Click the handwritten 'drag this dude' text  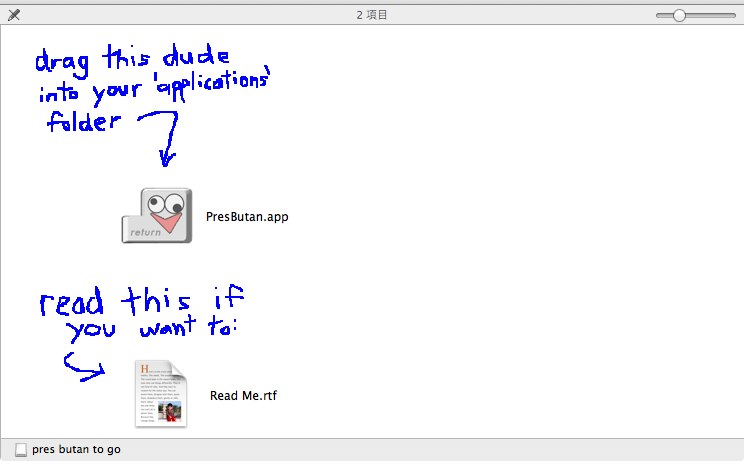[x=132, y=61]
